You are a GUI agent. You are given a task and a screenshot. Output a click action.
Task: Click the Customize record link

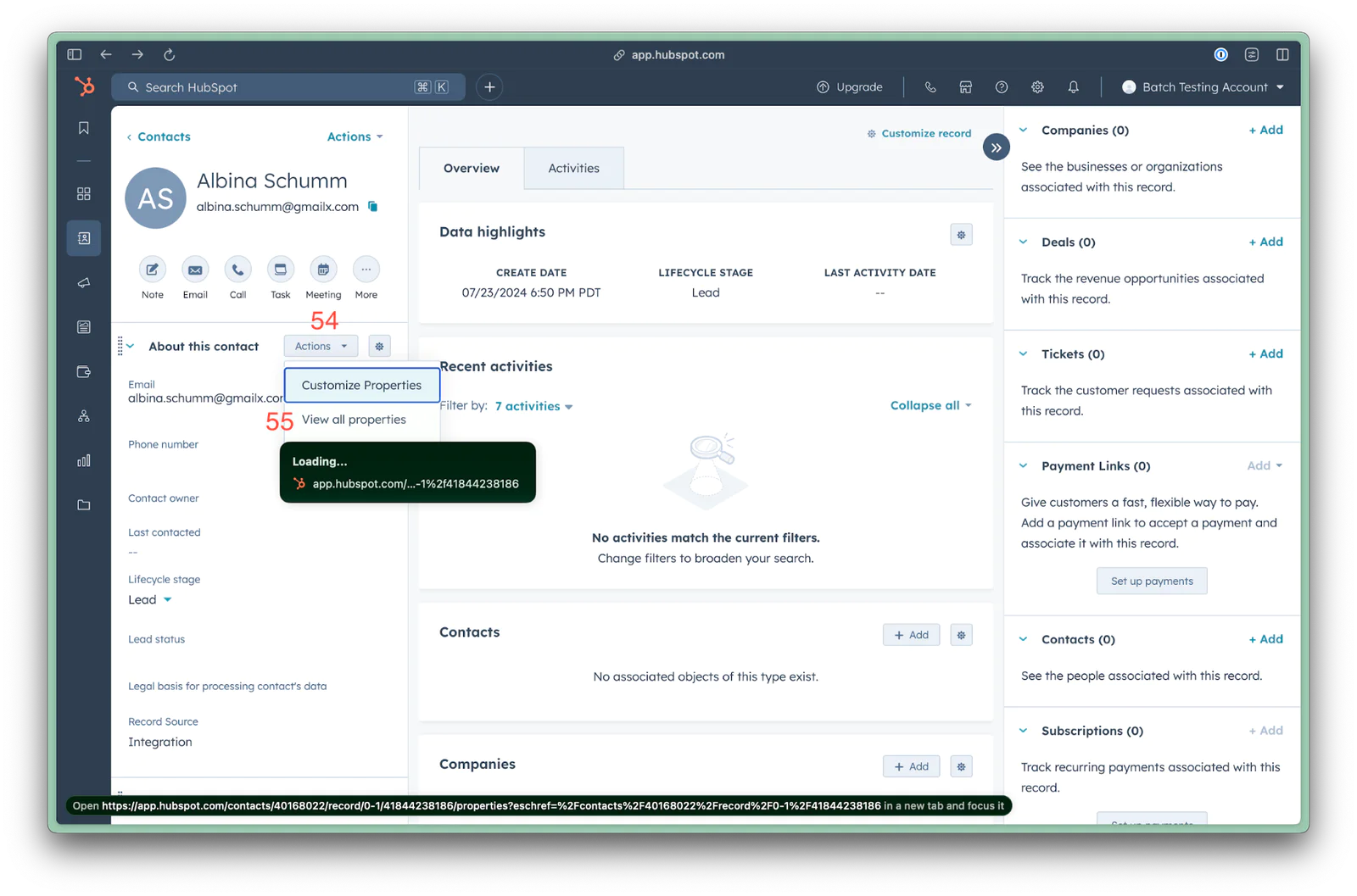click(x=925, y=134)
